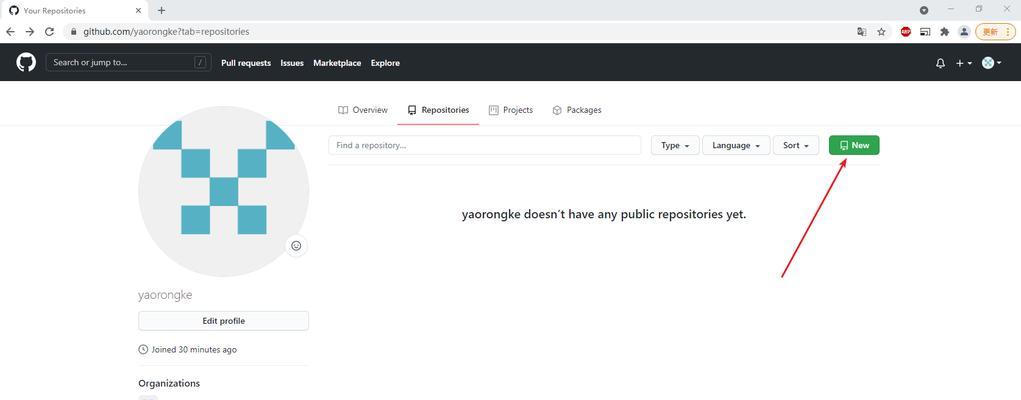
Task: Create a repository with New button
Action: (854, 145)
